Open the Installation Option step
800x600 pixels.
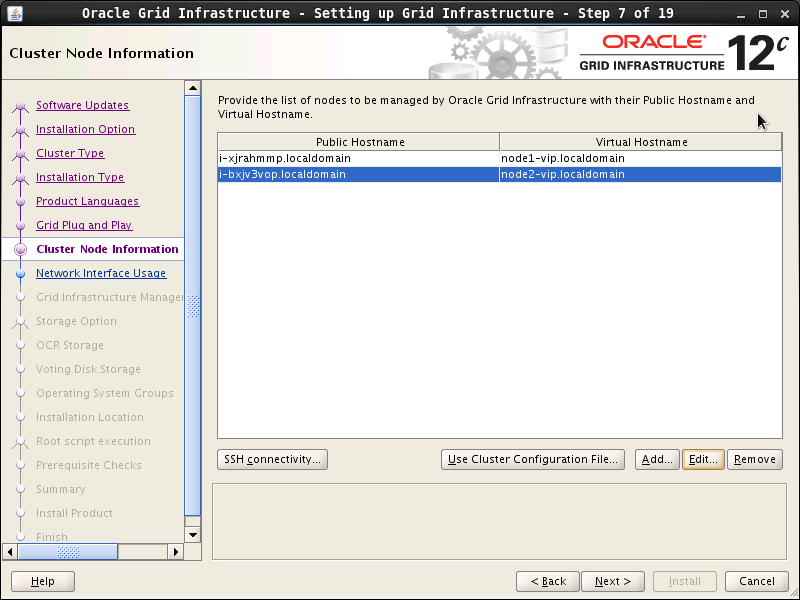tap(85, 129)
